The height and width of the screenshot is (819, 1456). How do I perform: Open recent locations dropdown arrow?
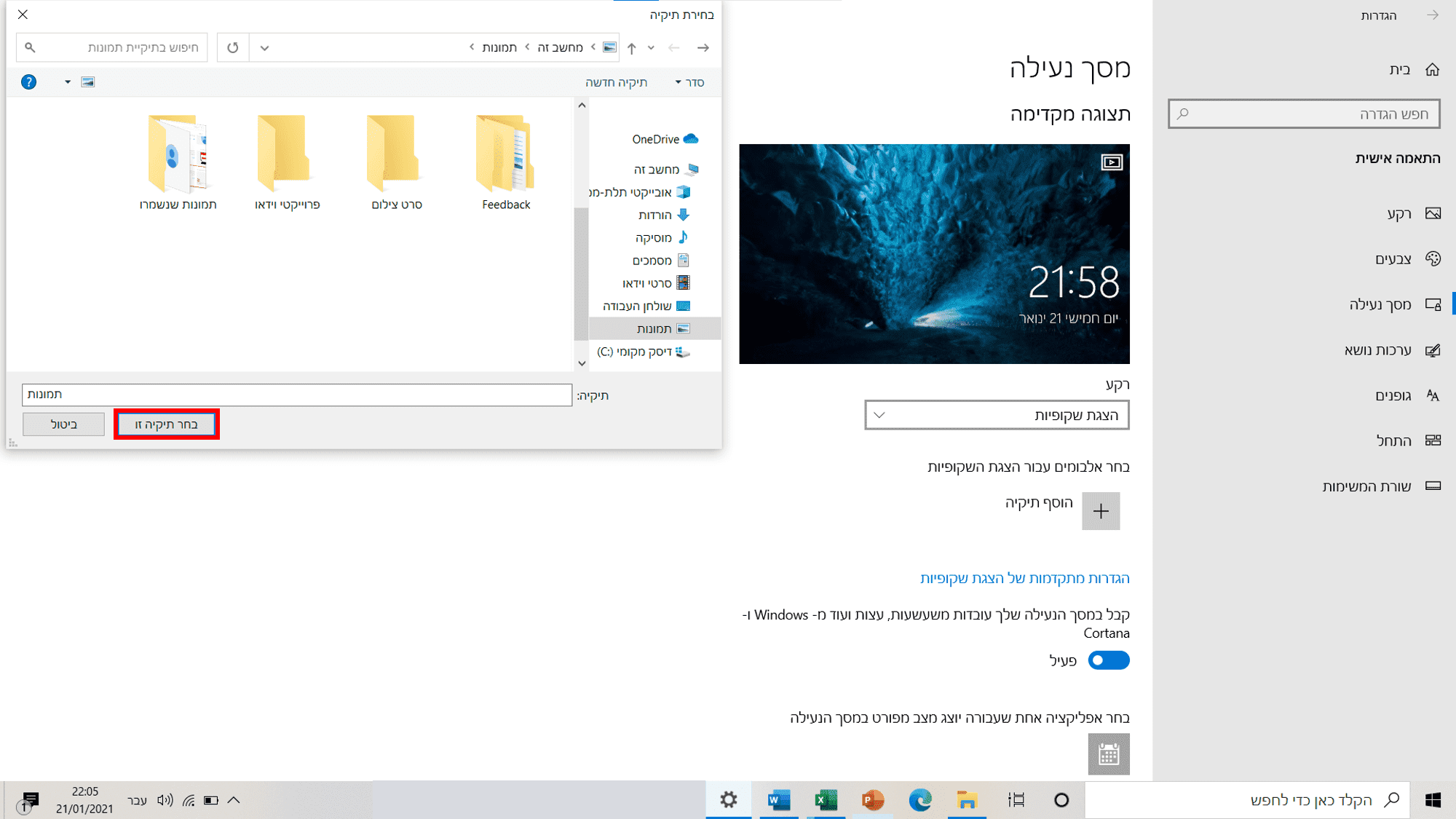point(651,48)
